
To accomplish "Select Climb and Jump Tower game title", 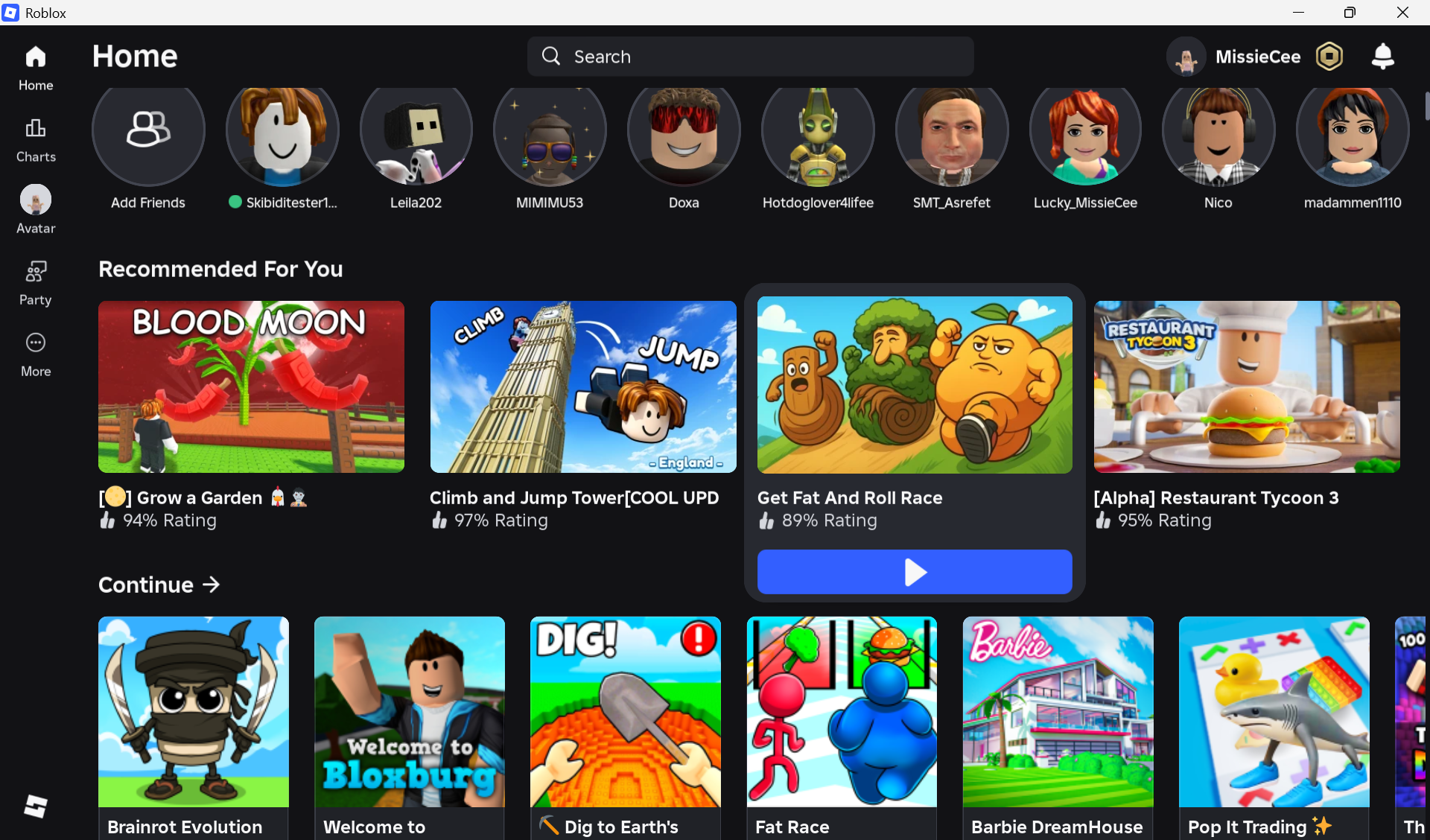I will tap(574, 497).
